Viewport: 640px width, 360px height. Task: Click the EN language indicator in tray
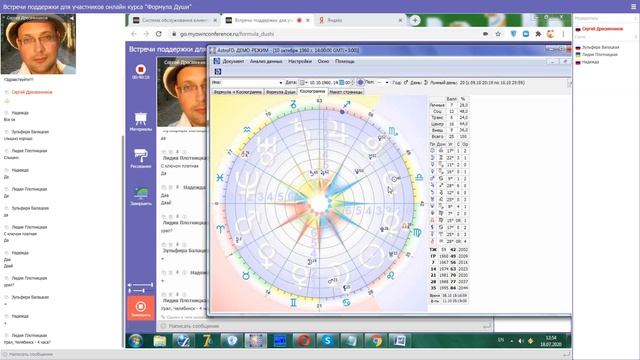(x=501, y=340)
